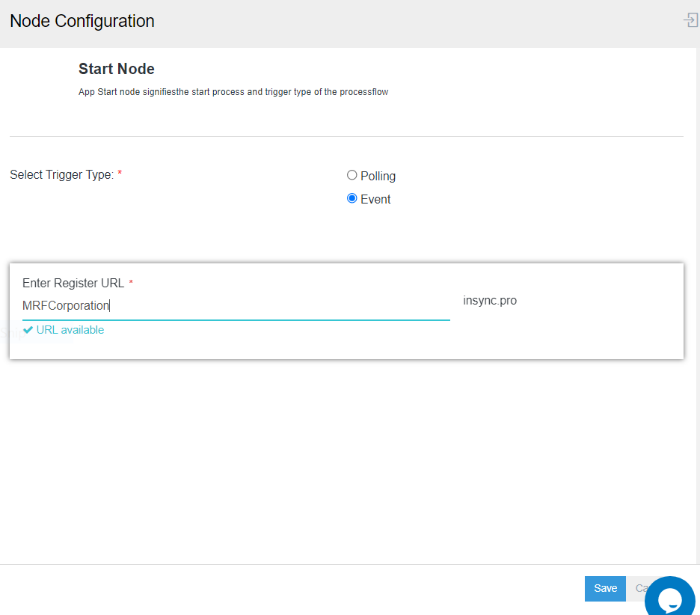This screenshot has width=700, height=615.
Task: Click the Node Configuration panel title
Action: coord(82,21)
